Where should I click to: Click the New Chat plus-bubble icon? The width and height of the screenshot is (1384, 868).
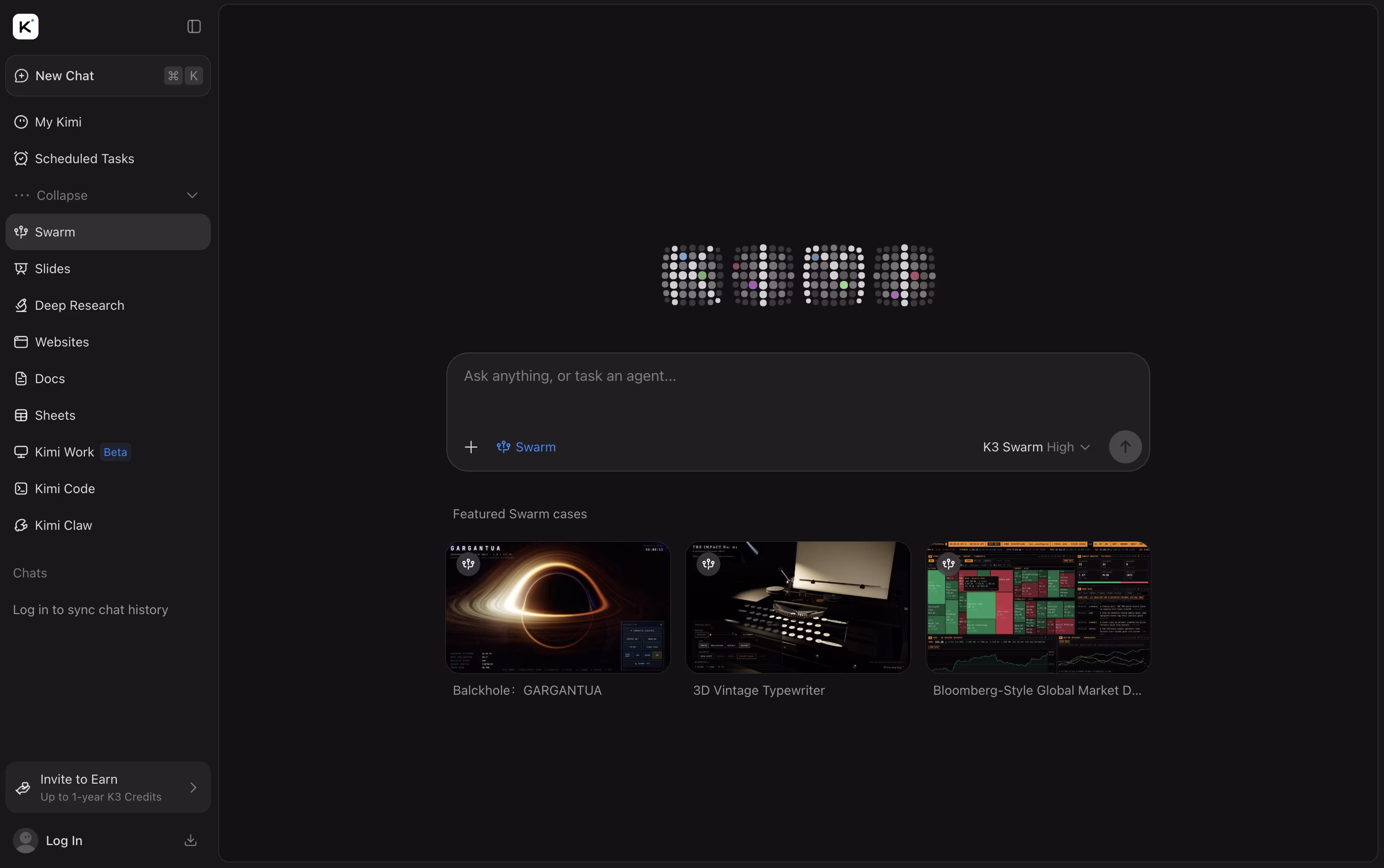pos(21,76)
